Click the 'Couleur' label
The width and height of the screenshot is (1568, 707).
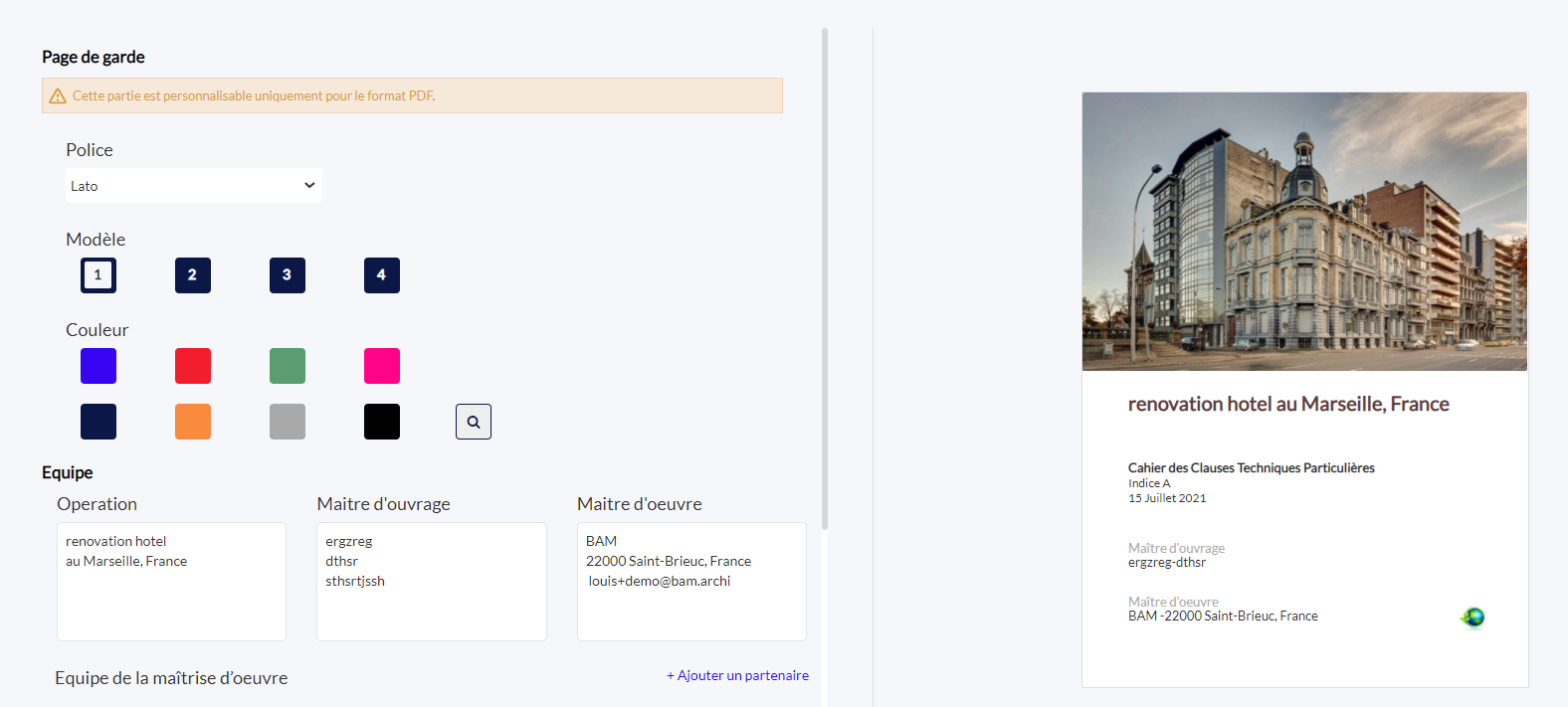pos(98,330)
